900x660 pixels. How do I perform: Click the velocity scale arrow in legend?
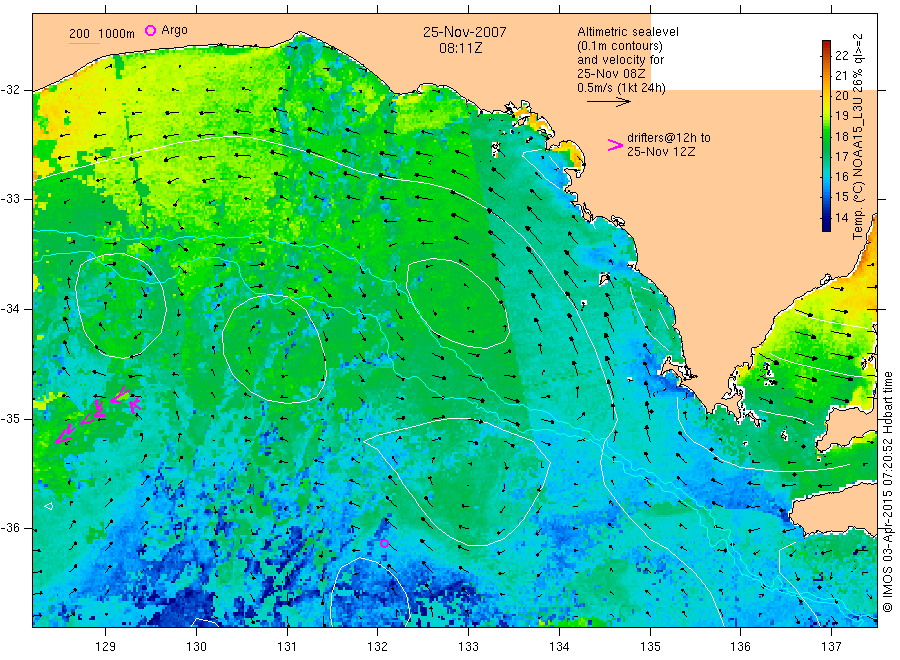(608, 102)
